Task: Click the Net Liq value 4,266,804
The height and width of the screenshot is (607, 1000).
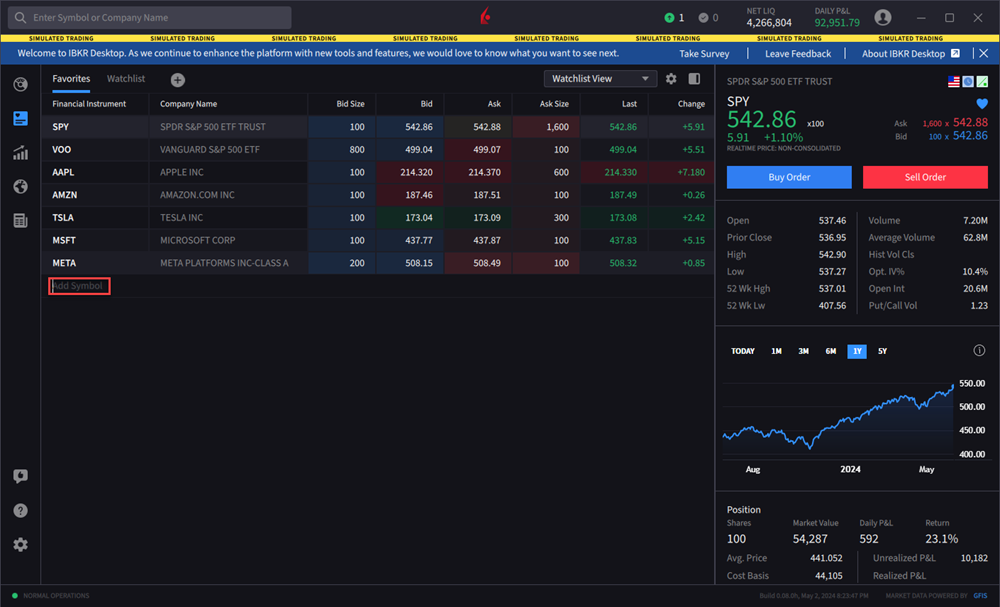Action: coord(769,23)
